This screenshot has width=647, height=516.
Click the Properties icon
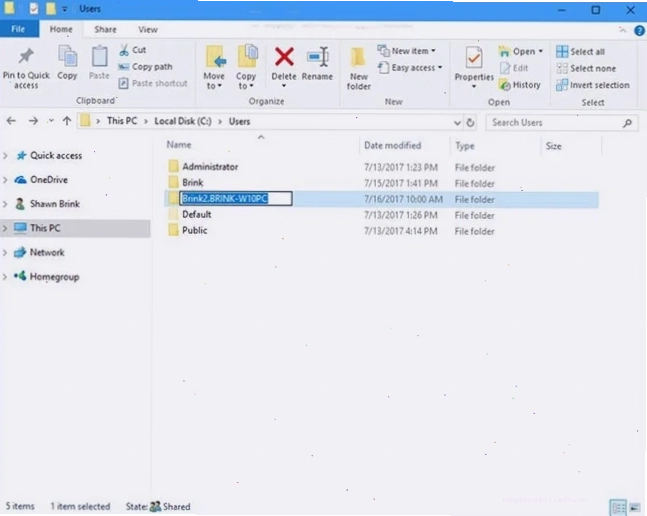[x=474, y=58]
